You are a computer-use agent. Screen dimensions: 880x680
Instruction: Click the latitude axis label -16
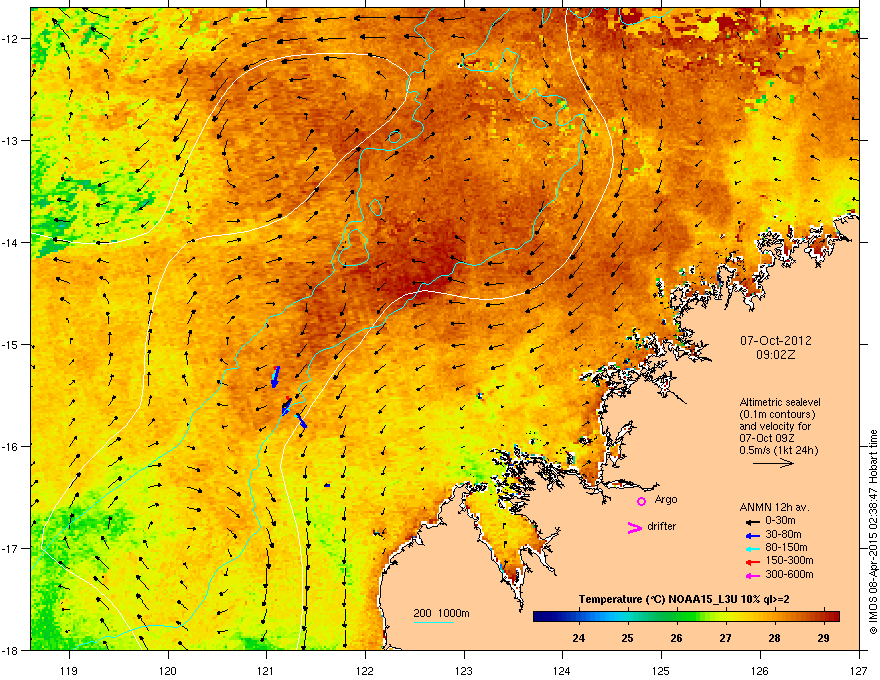(x=10, y=447)
